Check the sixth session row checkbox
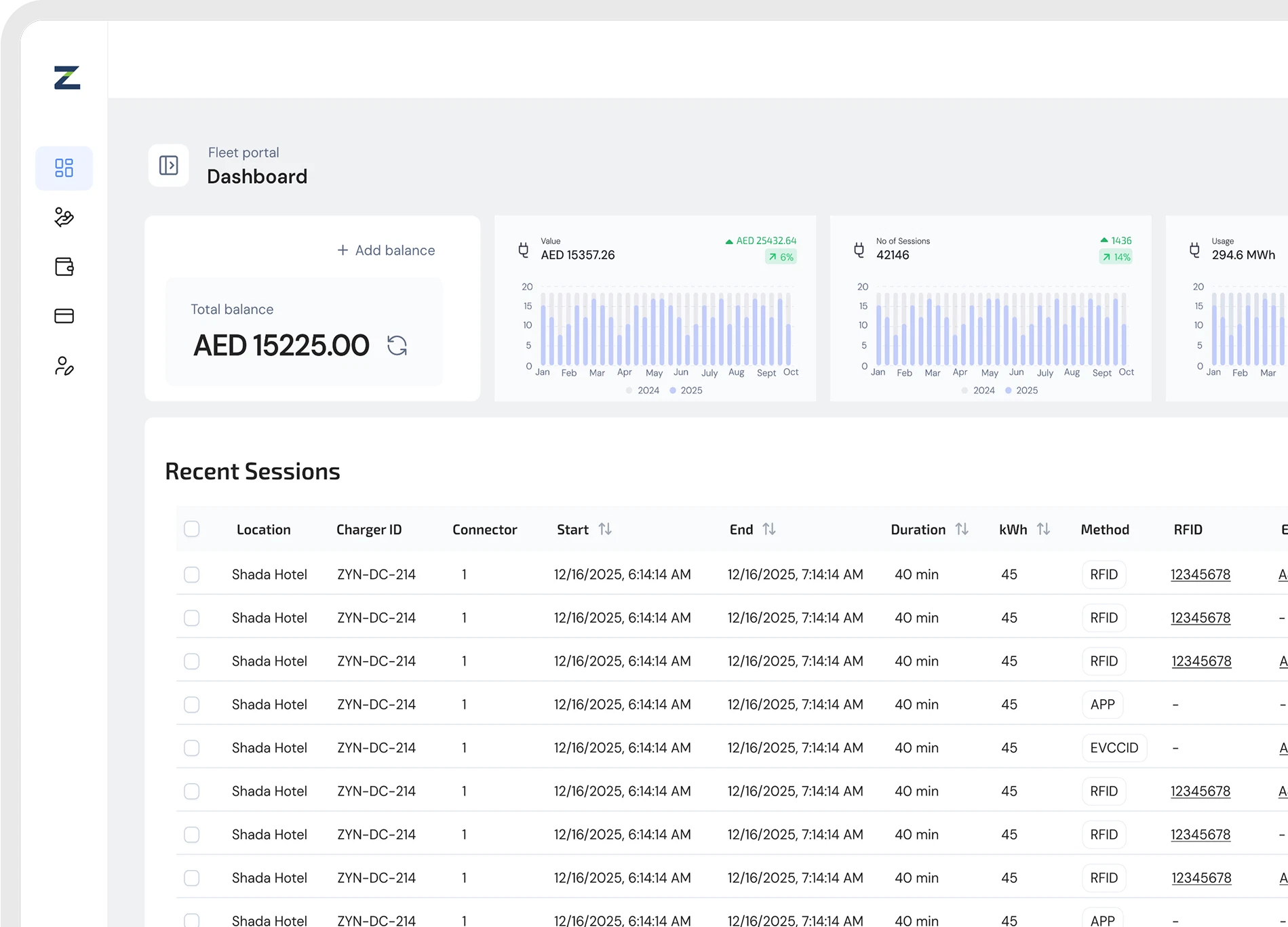 (x=192, y=791)
